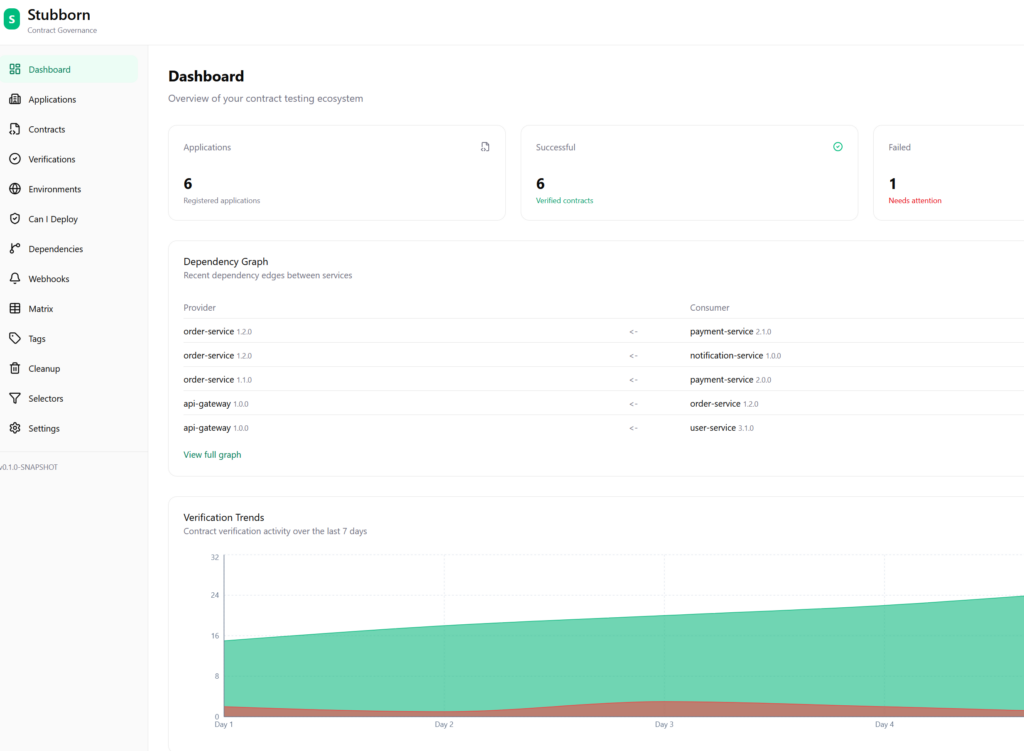The width and height of the screenshot is (1024, 751).
Task: Click the Environments globe icon
Action: click(x=15, y=189)
